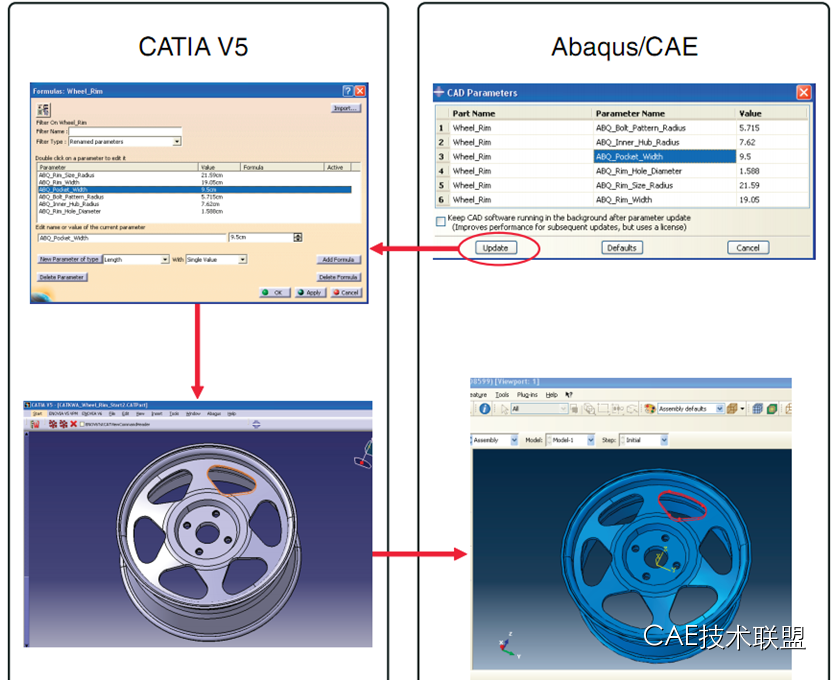Select ABQ_Bolt_Pattern_Radius row in Formulas list

pyautogui.click(x=195, y=197)
